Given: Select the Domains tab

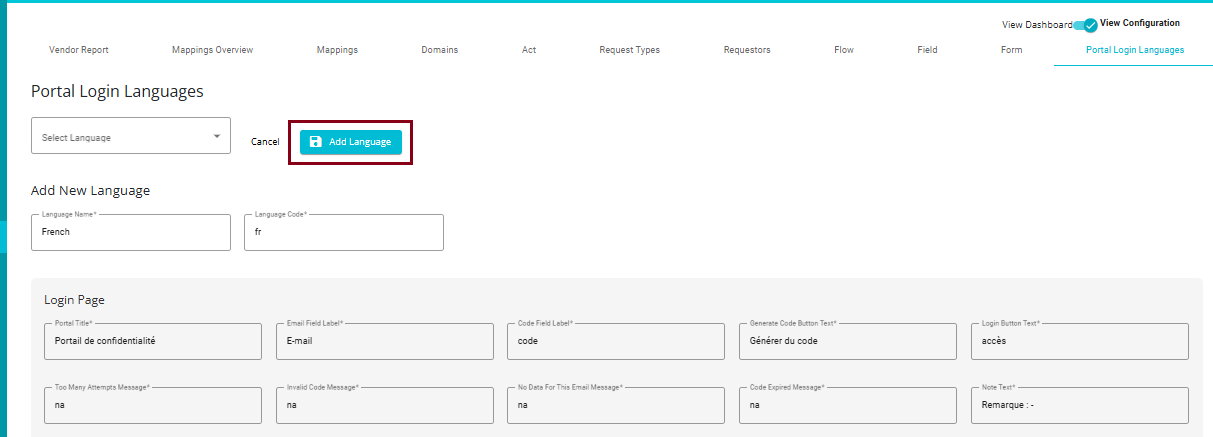Looking at the screenshot, I should pos(439,50).
